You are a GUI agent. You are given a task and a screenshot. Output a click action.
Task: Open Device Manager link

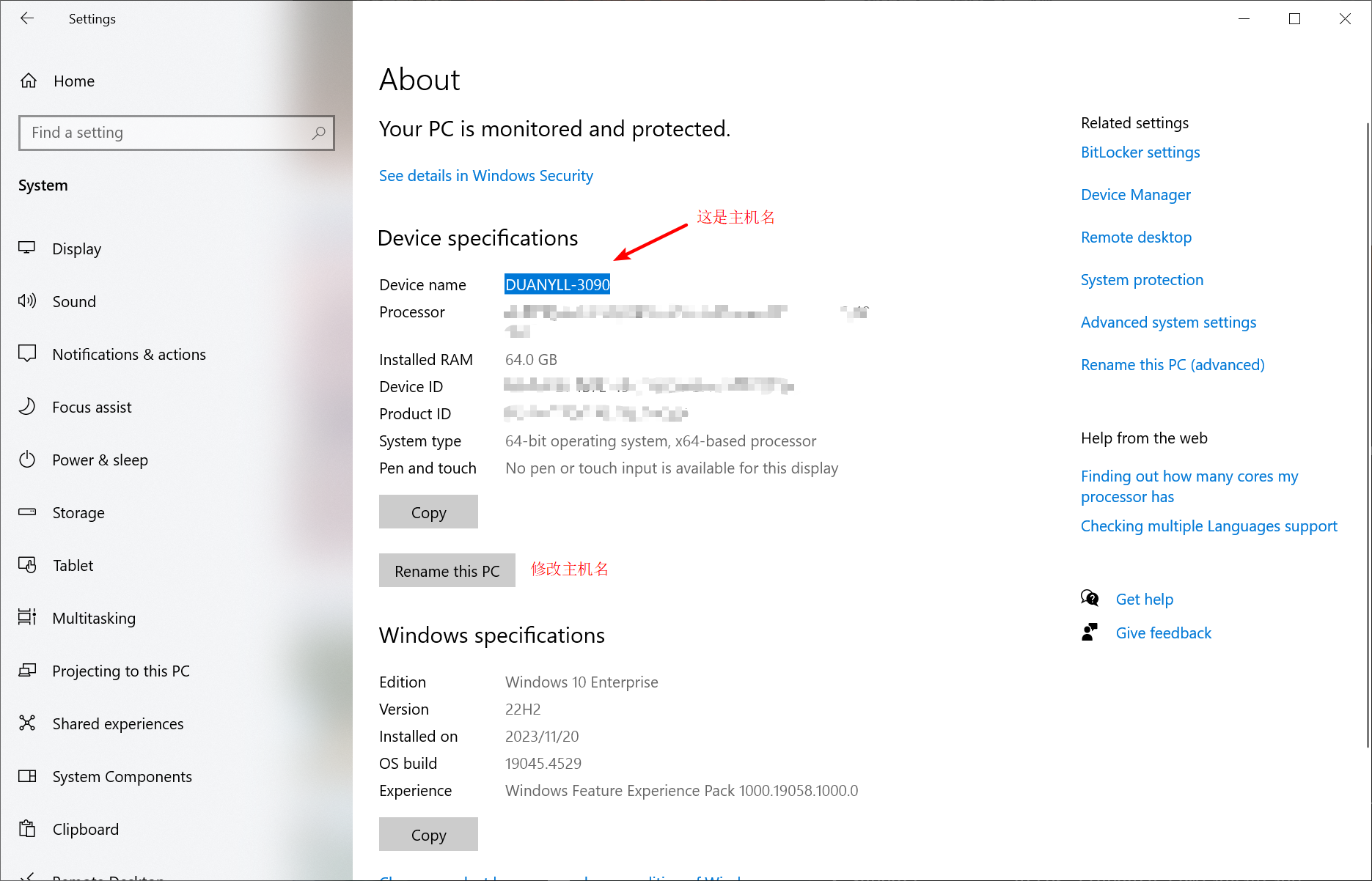click(1135, 195)
